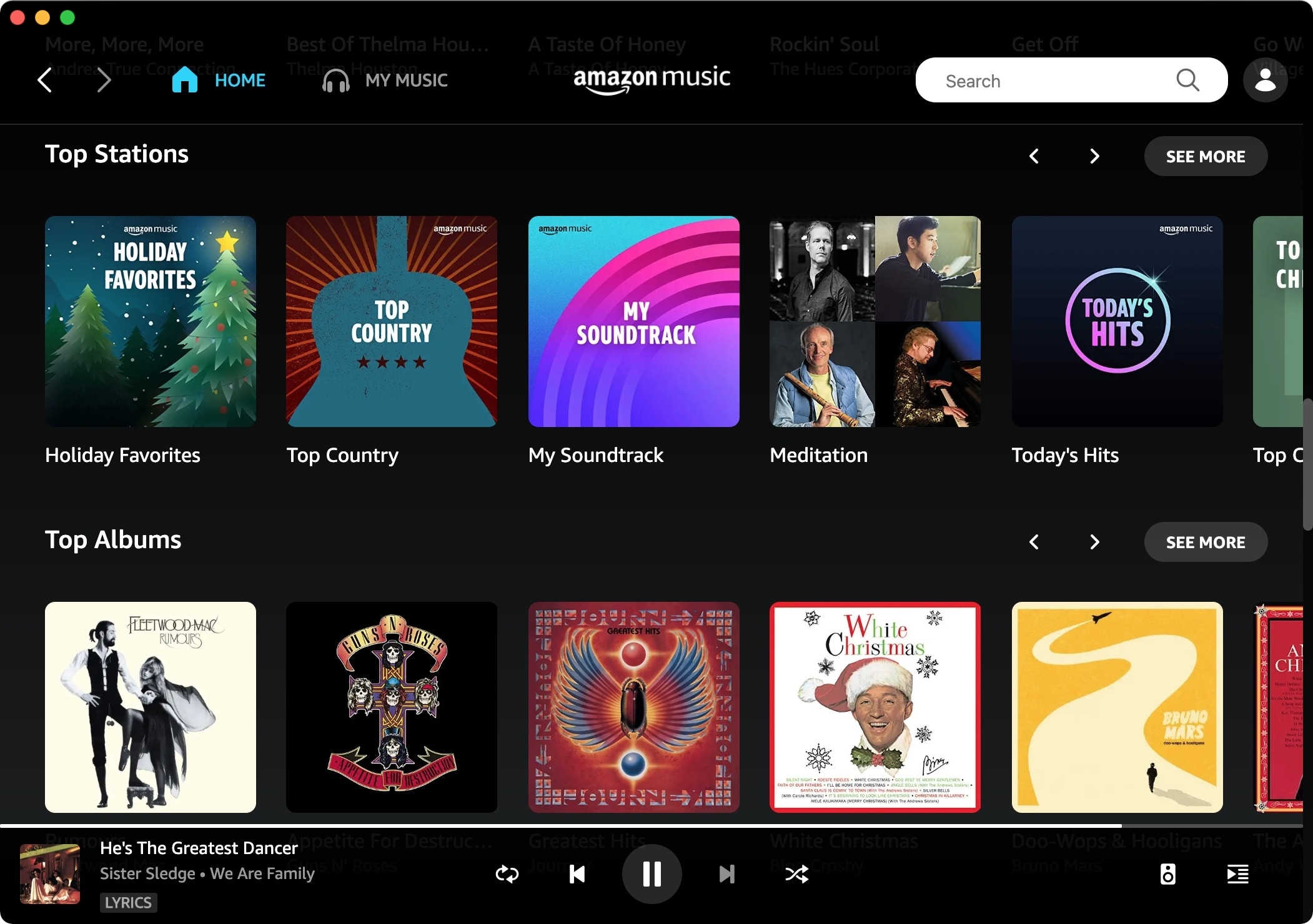Viewport: 1313px width, 924px height.
Task: Click the Top Country title text
Action: (x=342, y=455)
